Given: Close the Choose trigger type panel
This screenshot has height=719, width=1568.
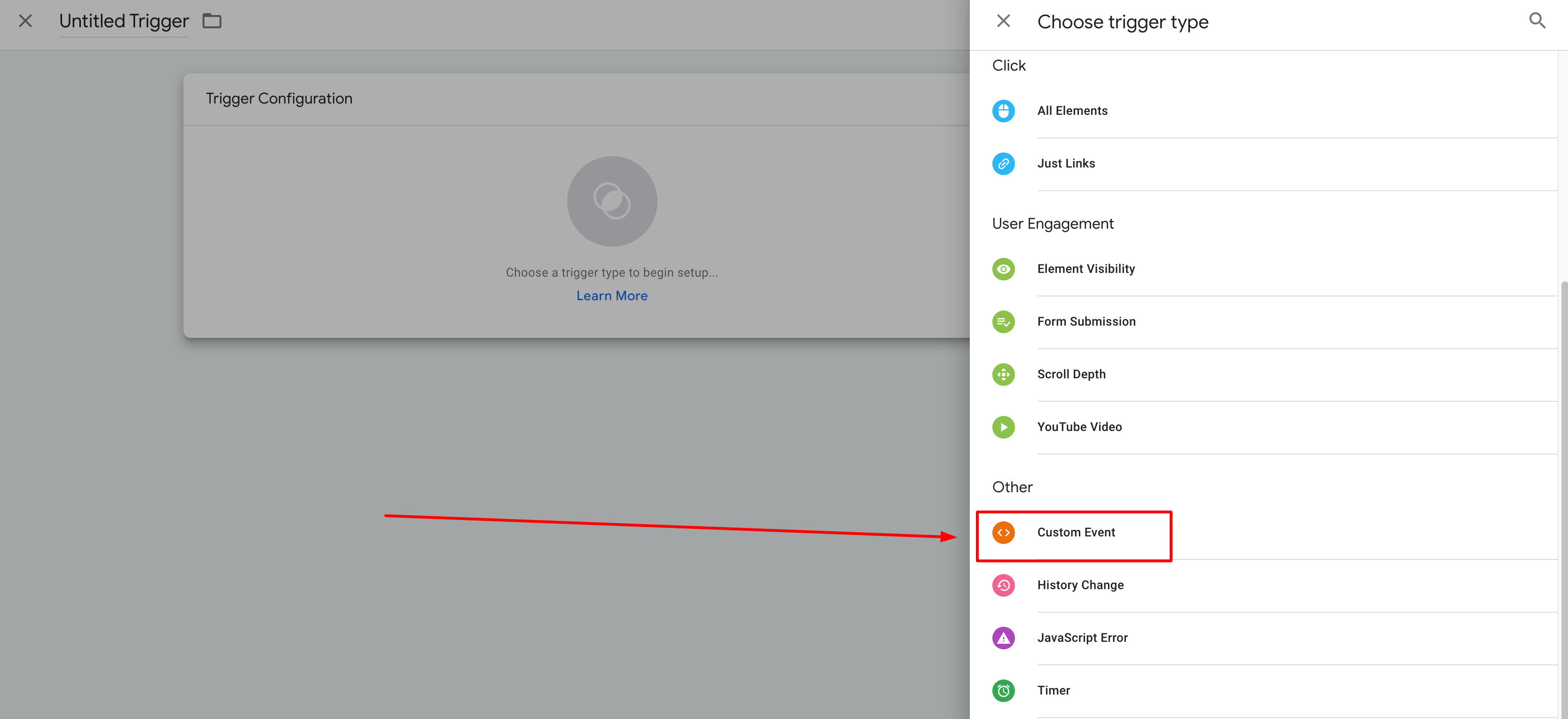Looking at the screenshot, I should tap(1003, 21).
